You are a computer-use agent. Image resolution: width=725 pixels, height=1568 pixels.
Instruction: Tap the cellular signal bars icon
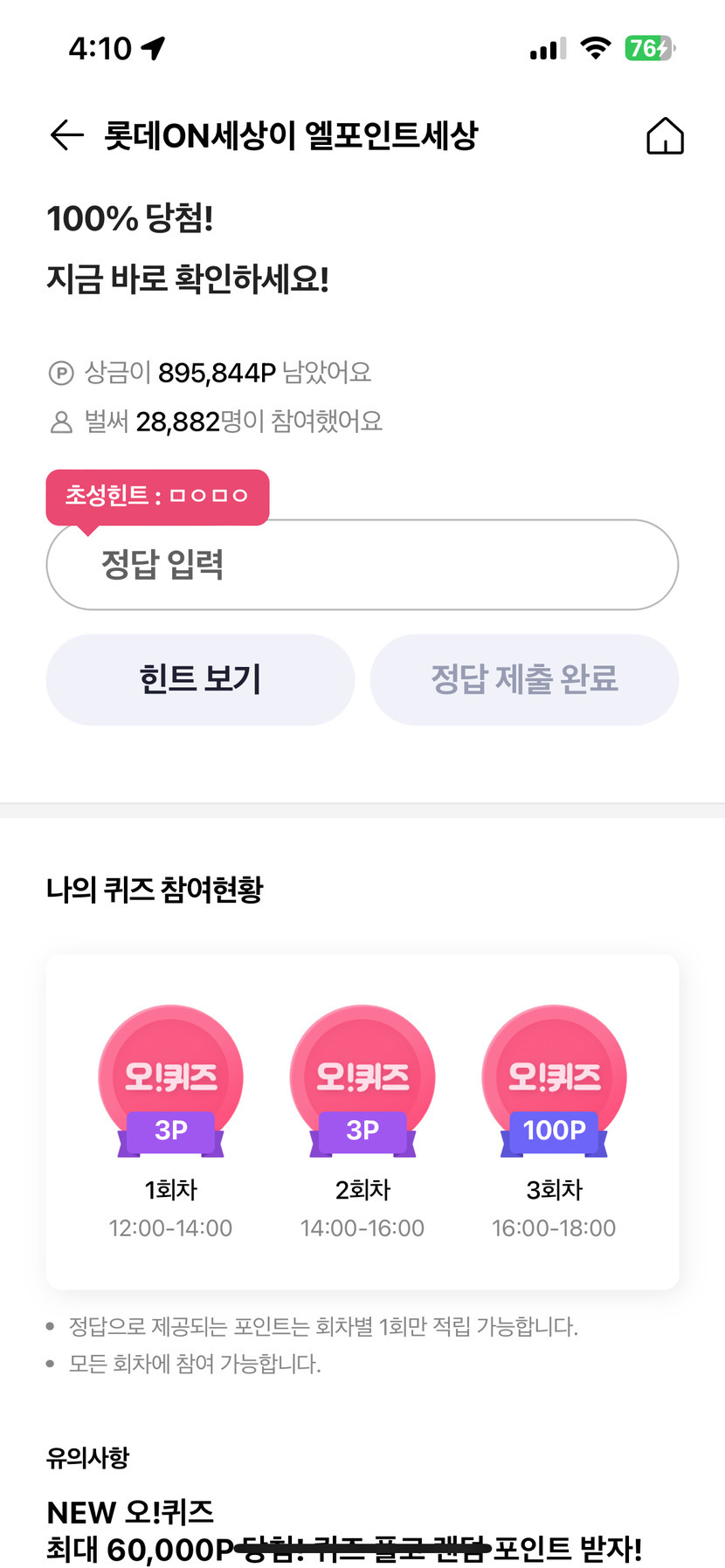[x=548, y=49]
